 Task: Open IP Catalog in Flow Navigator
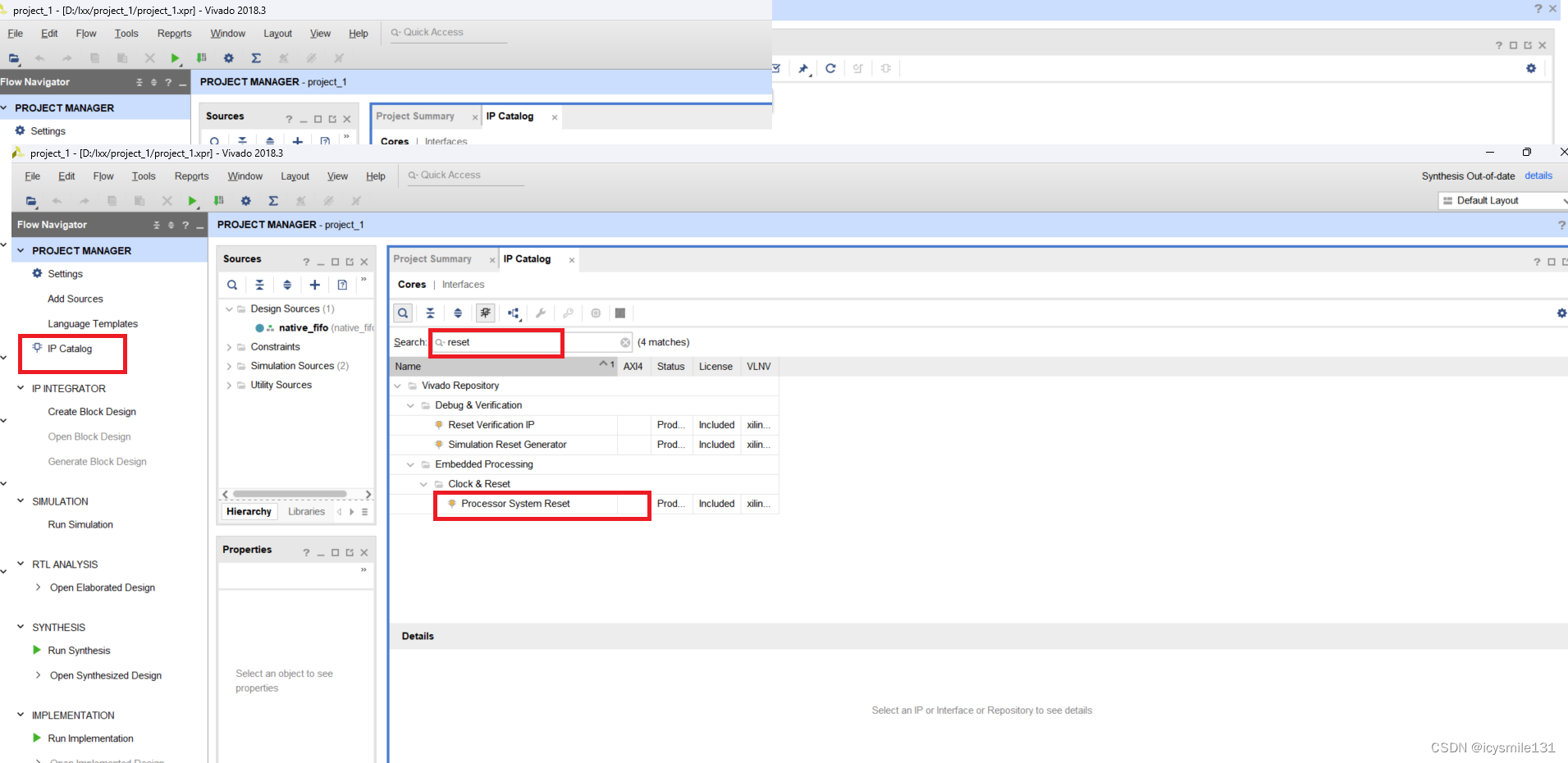click(70, 349)
